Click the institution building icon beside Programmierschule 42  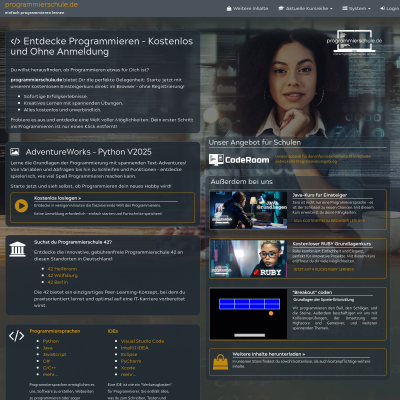18,249
